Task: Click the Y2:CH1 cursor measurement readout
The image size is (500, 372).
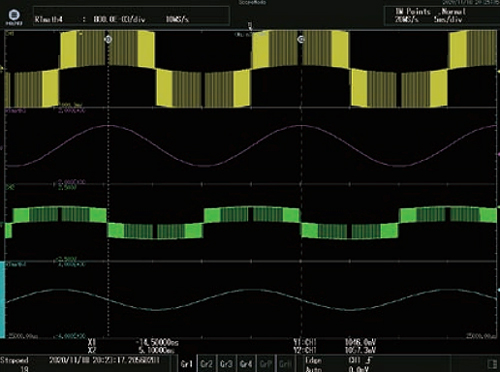Action: [335, 350]
